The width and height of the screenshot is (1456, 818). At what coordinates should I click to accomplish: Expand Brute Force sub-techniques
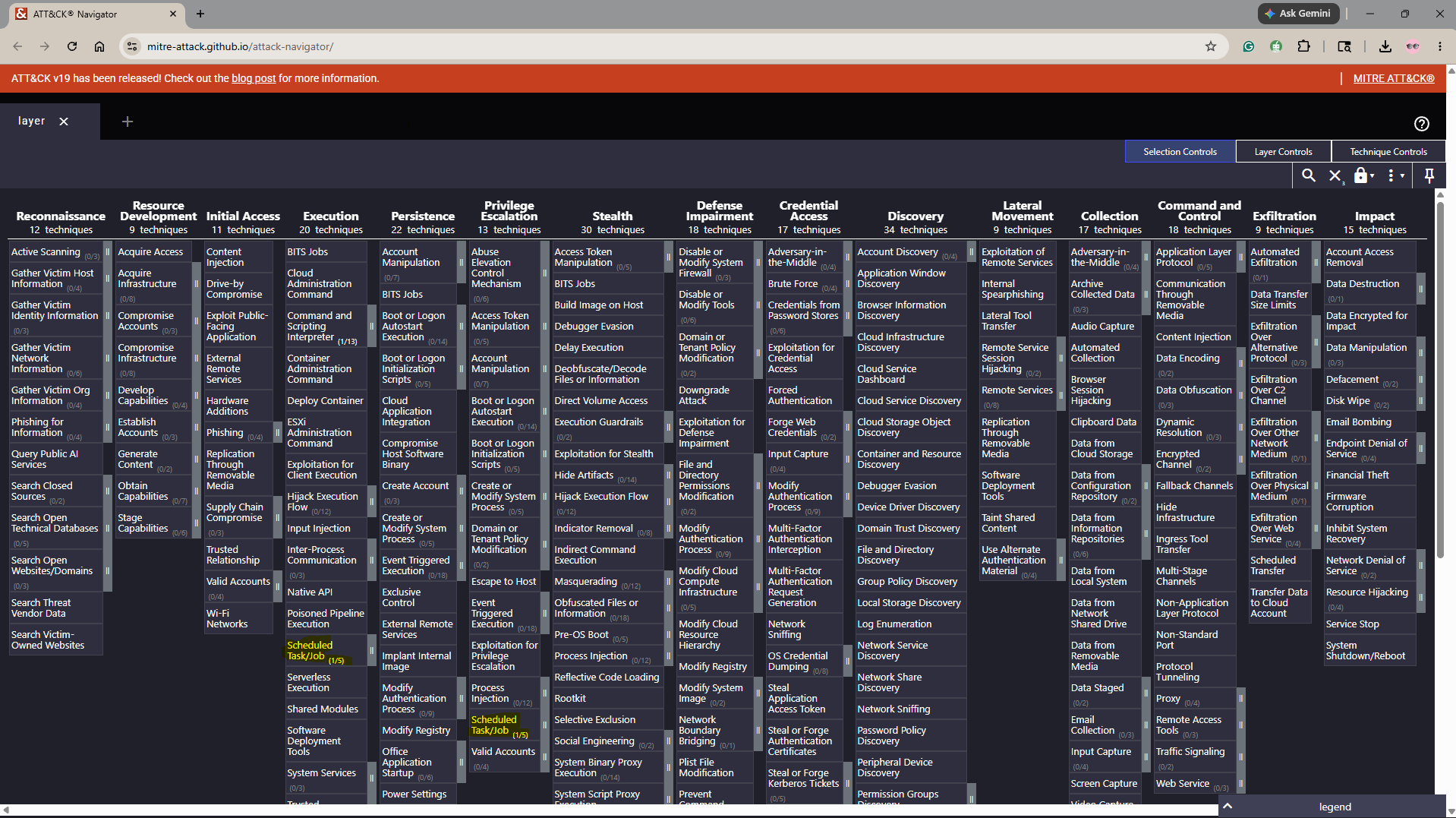[x=847, y=283]
